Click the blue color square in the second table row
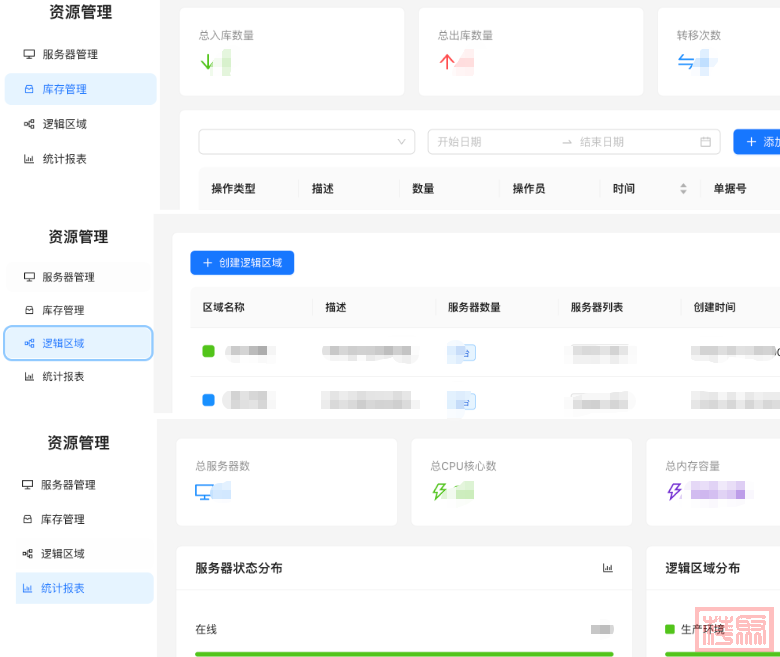The image size is (780, 657). pyautogui.click(x=209, y=400)
